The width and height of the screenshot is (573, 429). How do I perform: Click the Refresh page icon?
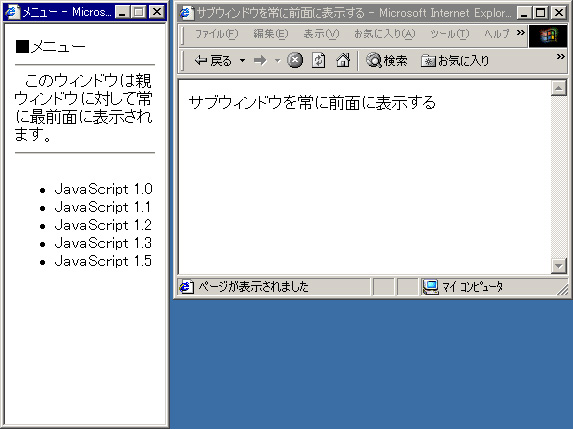[319, 60]
